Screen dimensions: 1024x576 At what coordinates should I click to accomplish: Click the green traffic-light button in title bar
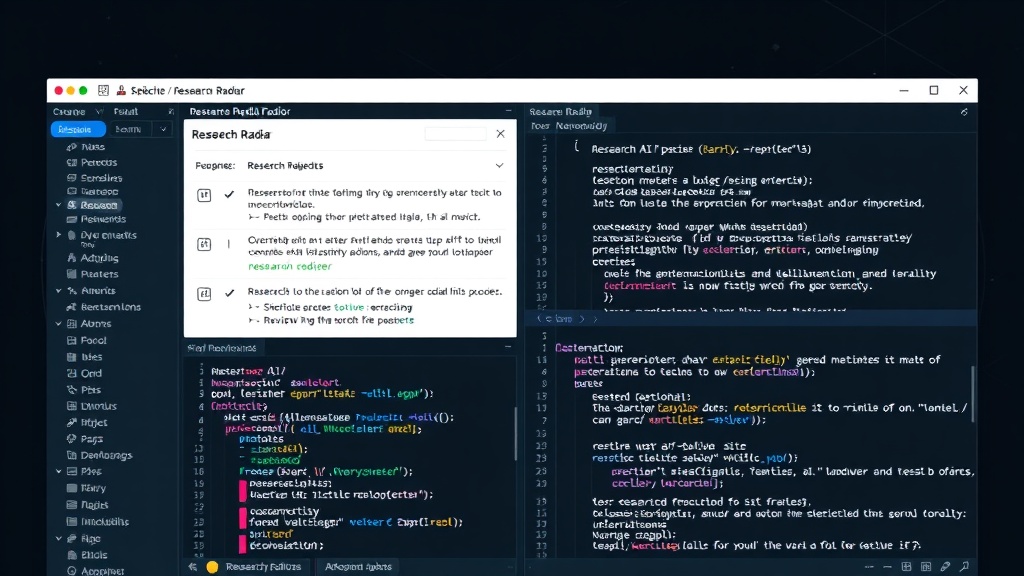[x=83, y=90]
